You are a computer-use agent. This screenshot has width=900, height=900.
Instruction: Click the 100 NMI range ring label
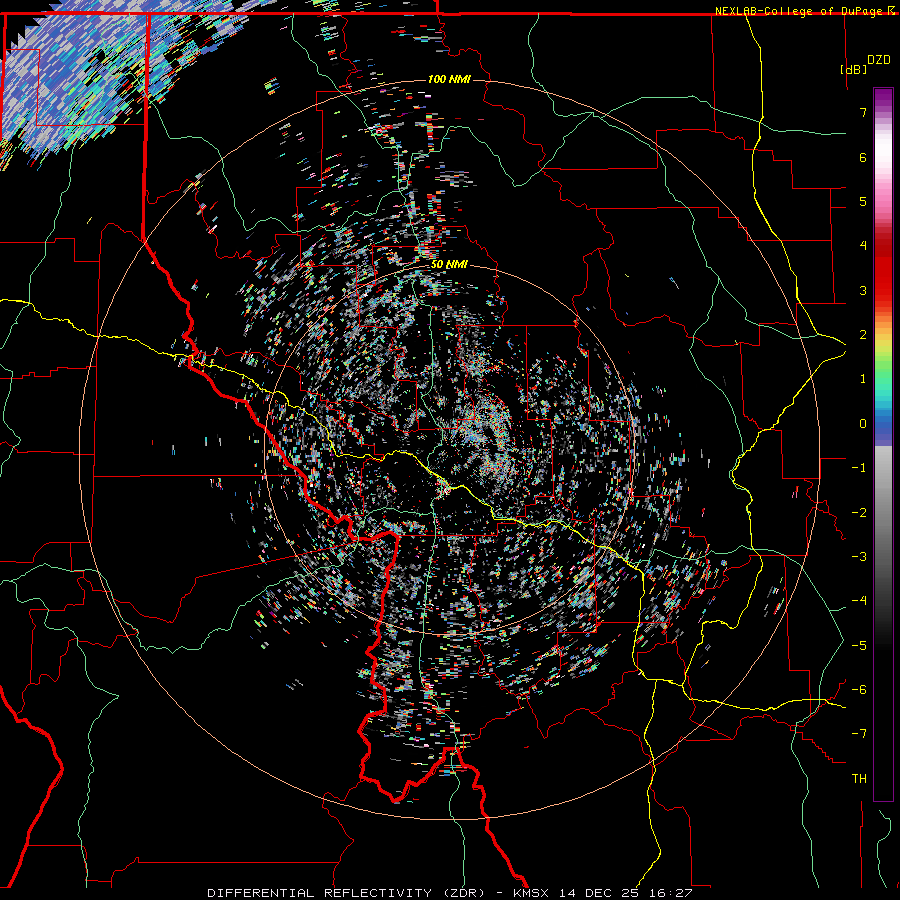[449, 79]
